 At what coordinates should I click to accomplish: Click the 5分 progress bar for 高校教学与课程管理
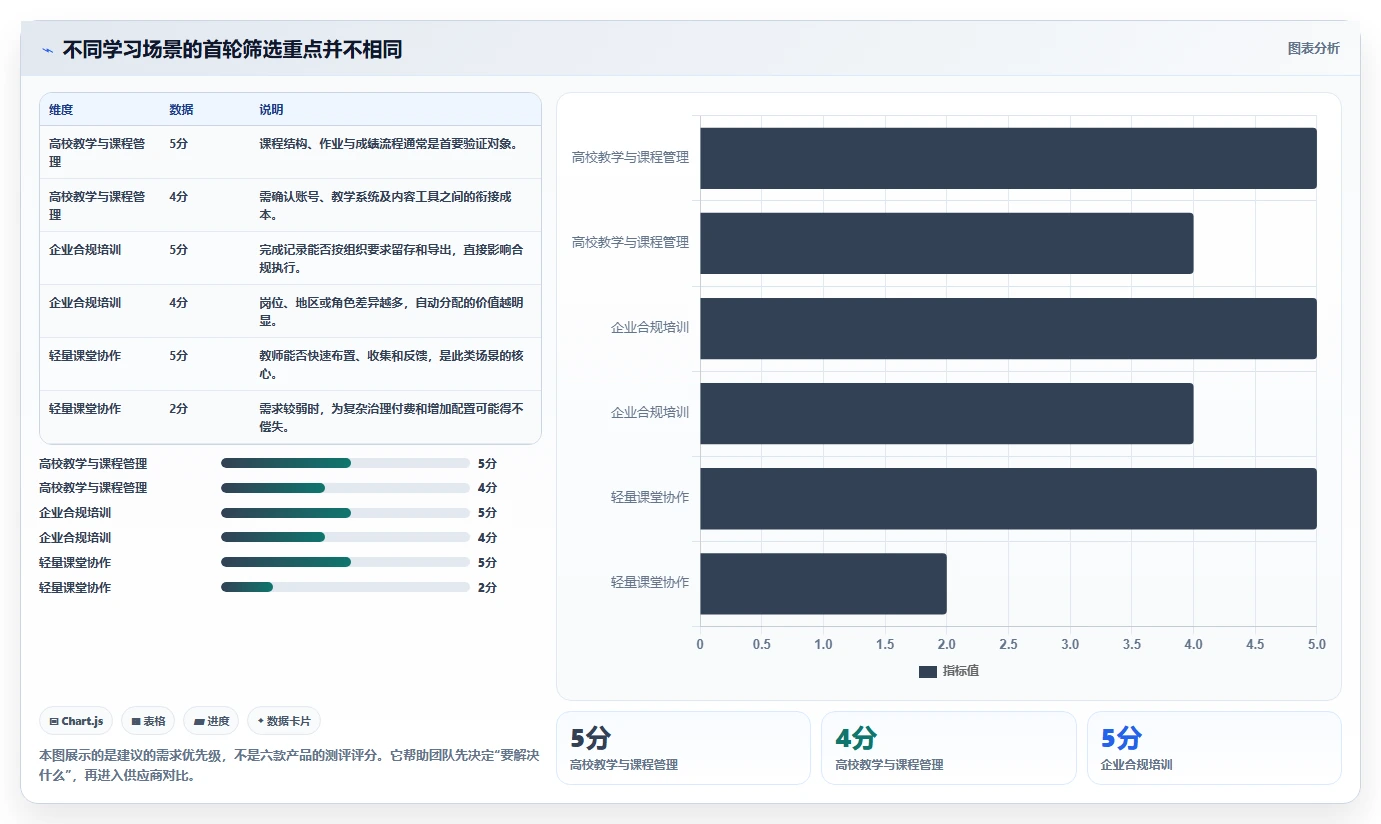tap(345, 463)
